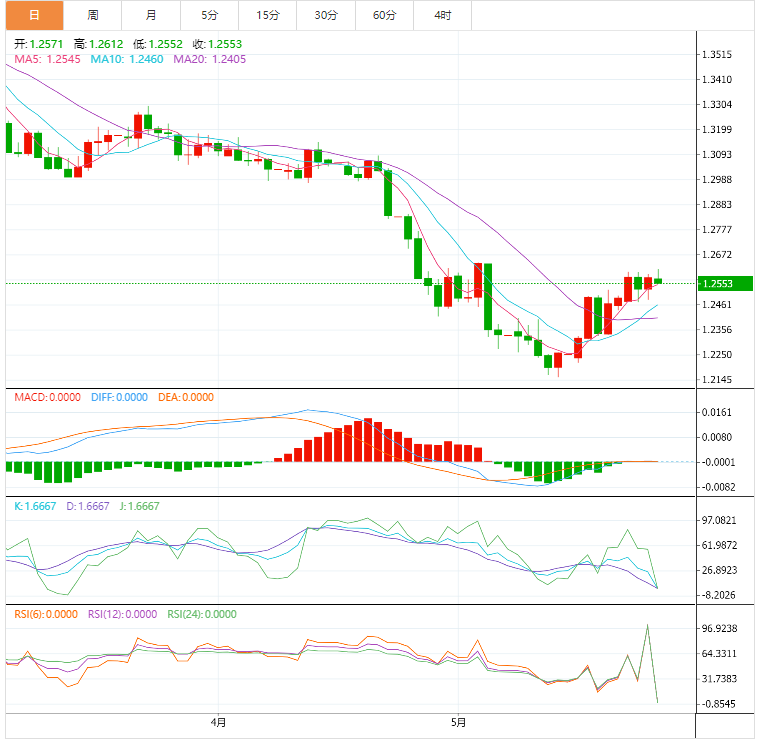Click the DIFF:0.0000 label
This screenshot has height=744, width=758.
(119, 397)
